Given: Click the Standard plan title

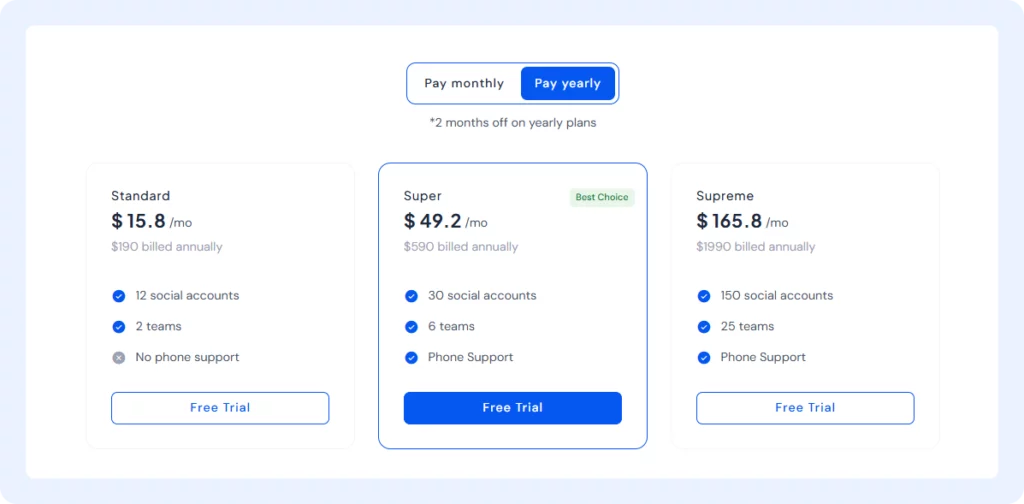Looking at the screenshot, I should point(140,196).
